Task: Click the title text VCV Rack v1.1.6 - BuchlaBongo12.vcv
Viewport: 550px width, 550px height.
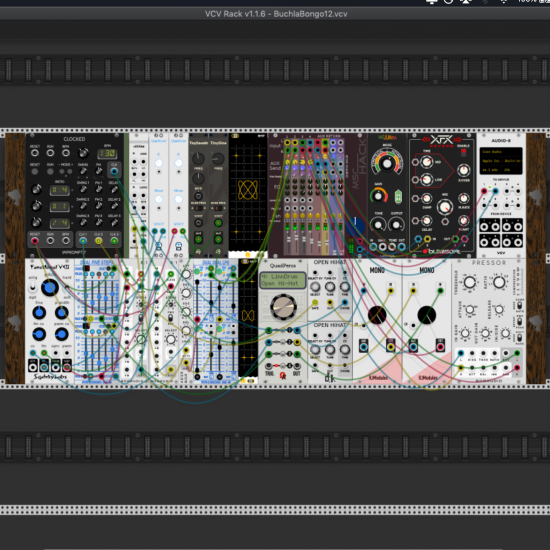Action: [276, 14]
